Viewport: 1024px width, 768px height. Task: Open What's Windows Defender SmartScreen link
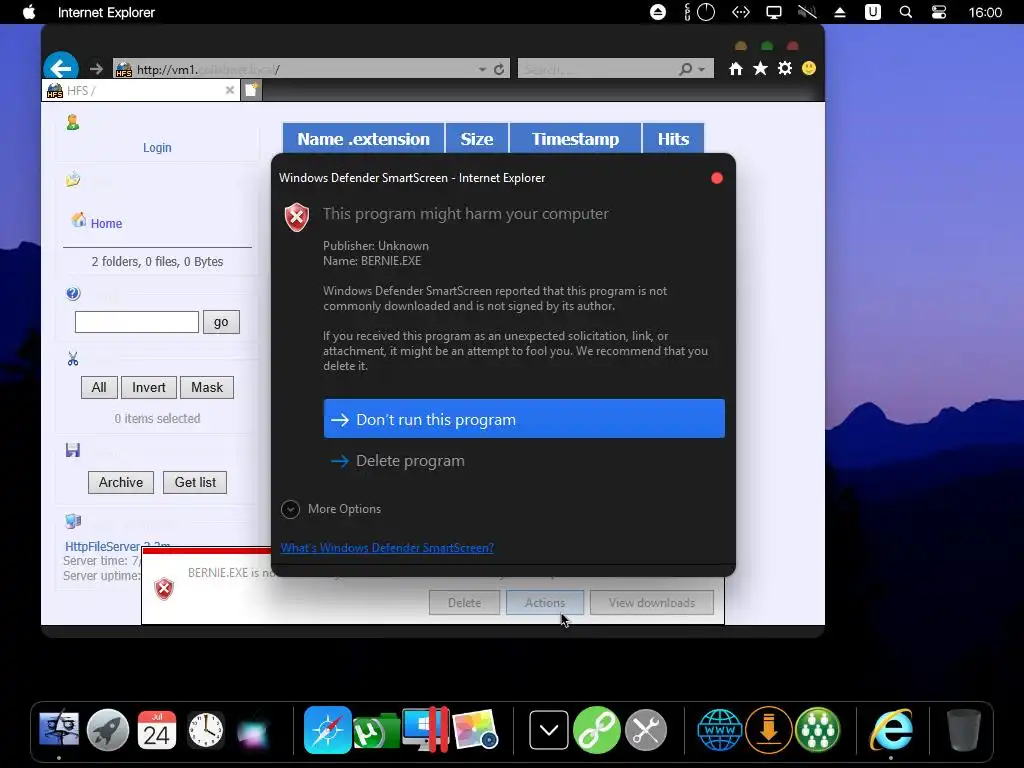pyautogui.click(x=387, y=547)
